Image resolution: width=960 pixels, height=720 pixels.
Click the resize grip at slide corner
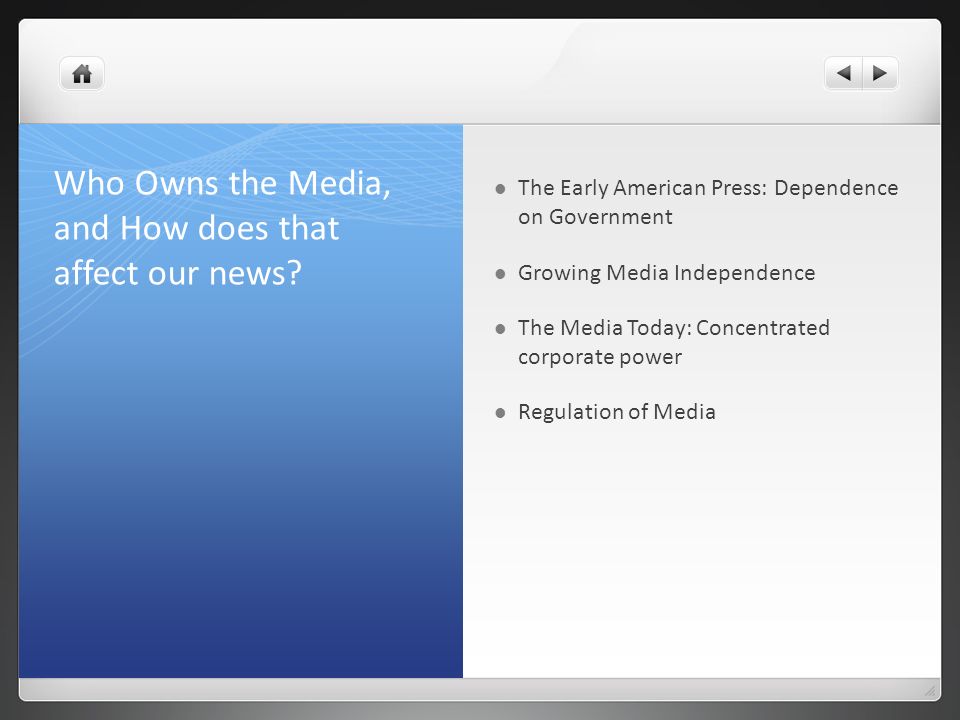click(x=929, y=691)
